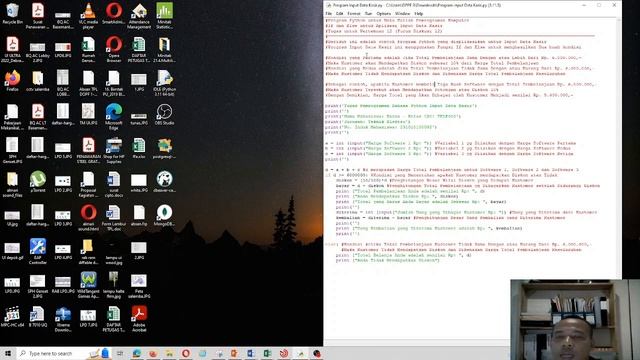The image size is (640, 360).
Task: Select the RAB LPD.JPG desktop file
Action: point(63,282)
